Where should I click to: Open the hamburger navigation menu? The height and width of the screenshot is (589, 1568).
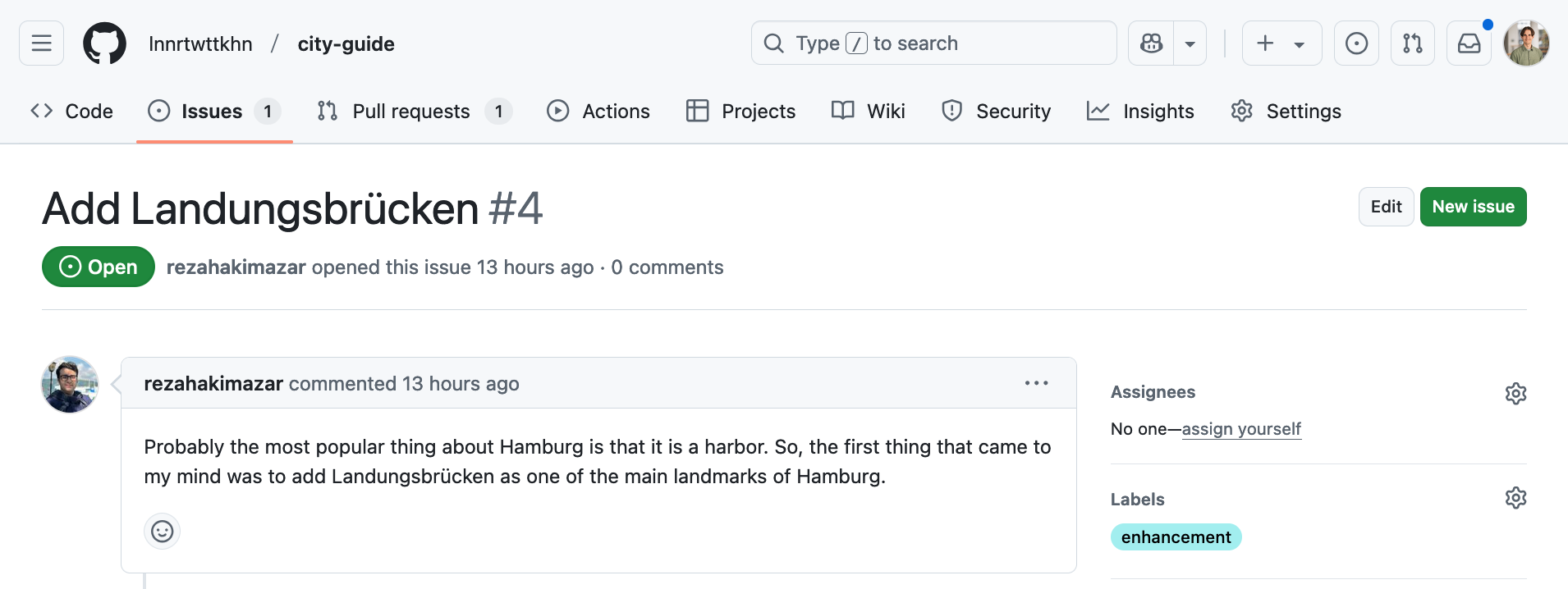41,43
